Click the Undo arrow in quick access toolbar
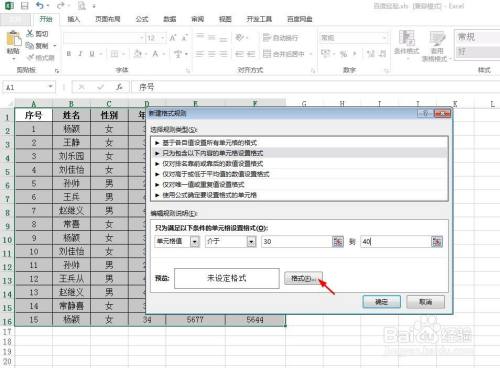500x368 pixels. coord(40,6)
